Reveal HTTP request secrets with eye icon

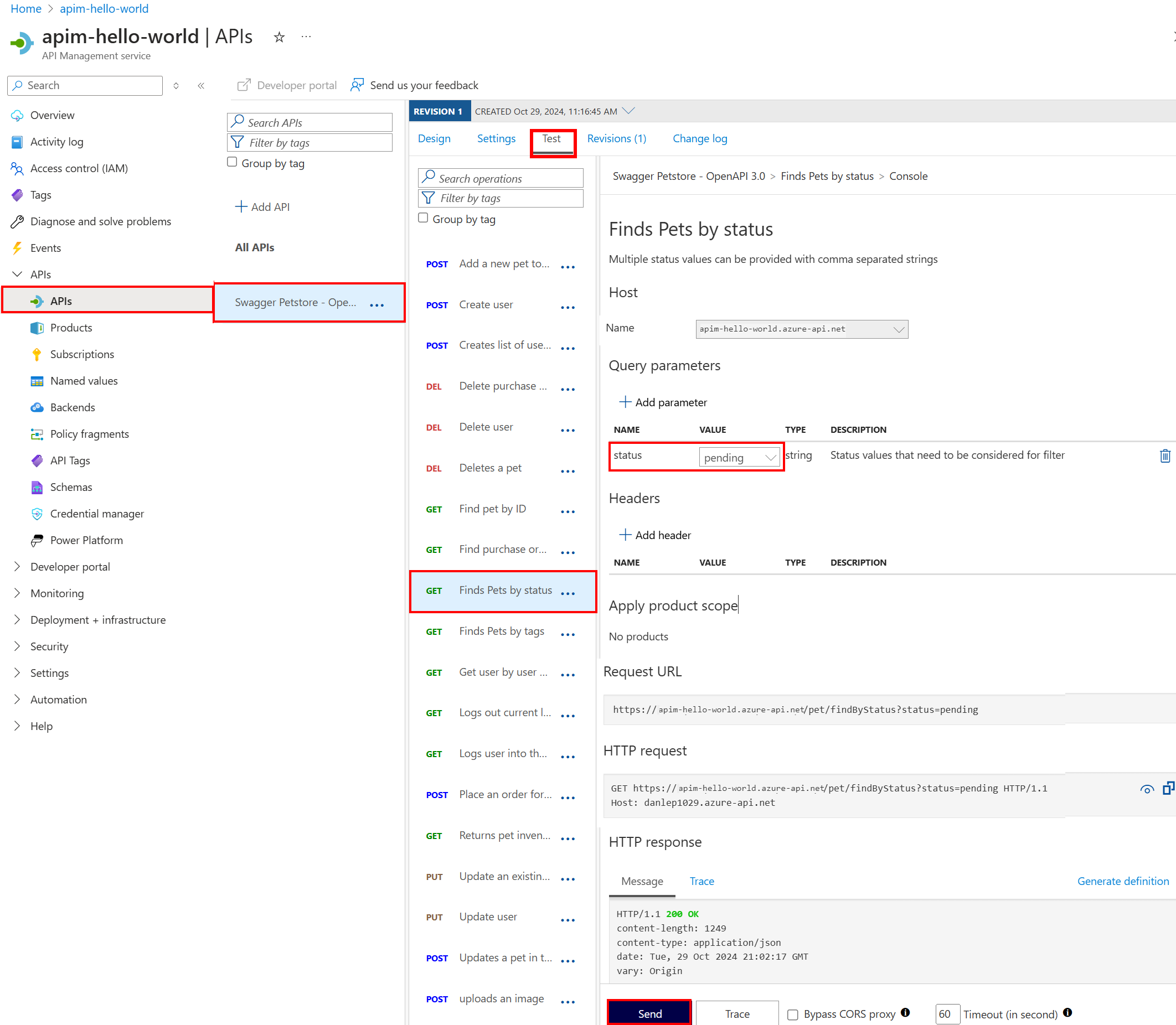point(1146,789)
